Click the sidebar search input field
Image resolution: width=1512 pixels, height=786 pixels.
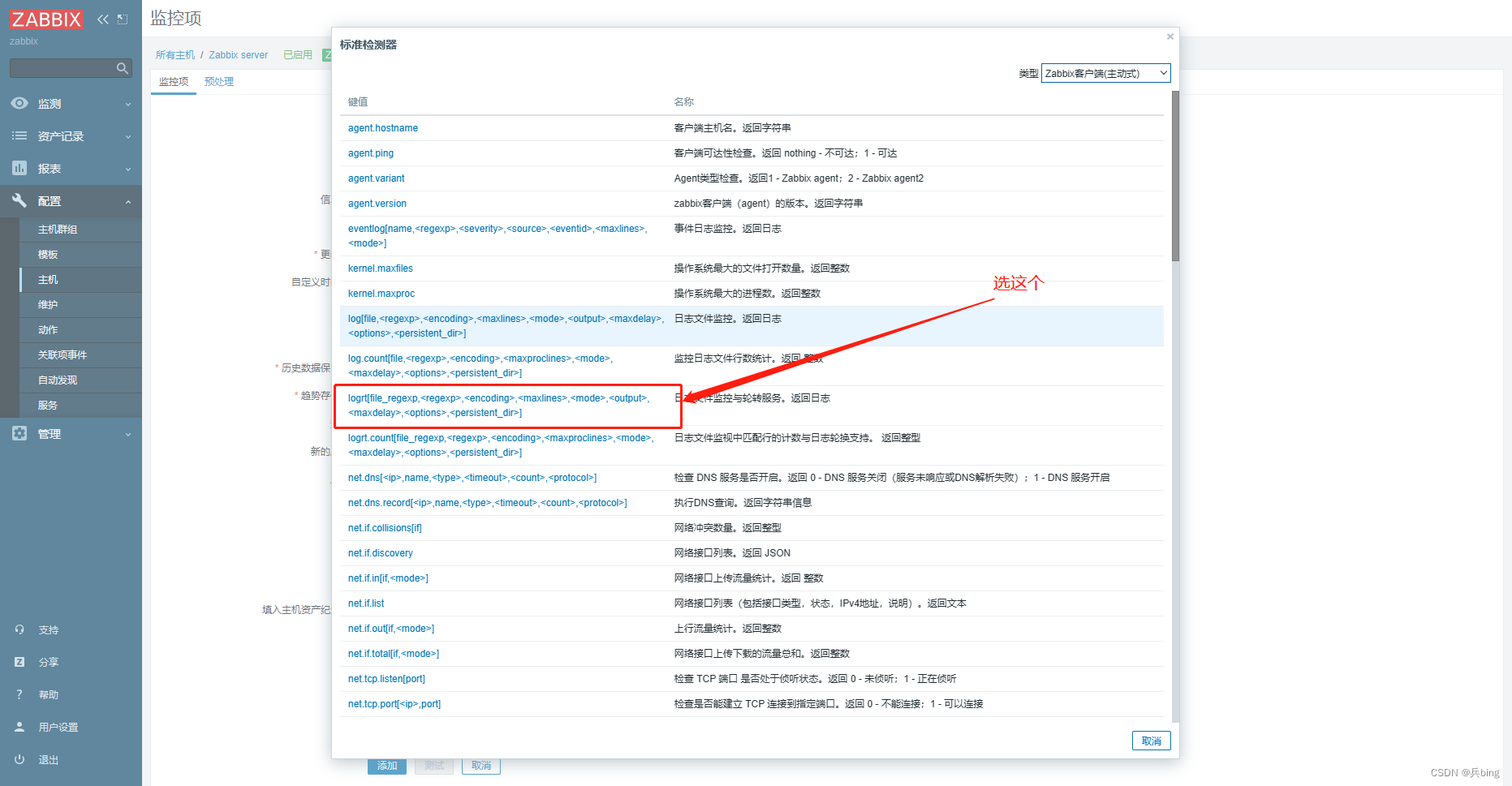(63, 68)
